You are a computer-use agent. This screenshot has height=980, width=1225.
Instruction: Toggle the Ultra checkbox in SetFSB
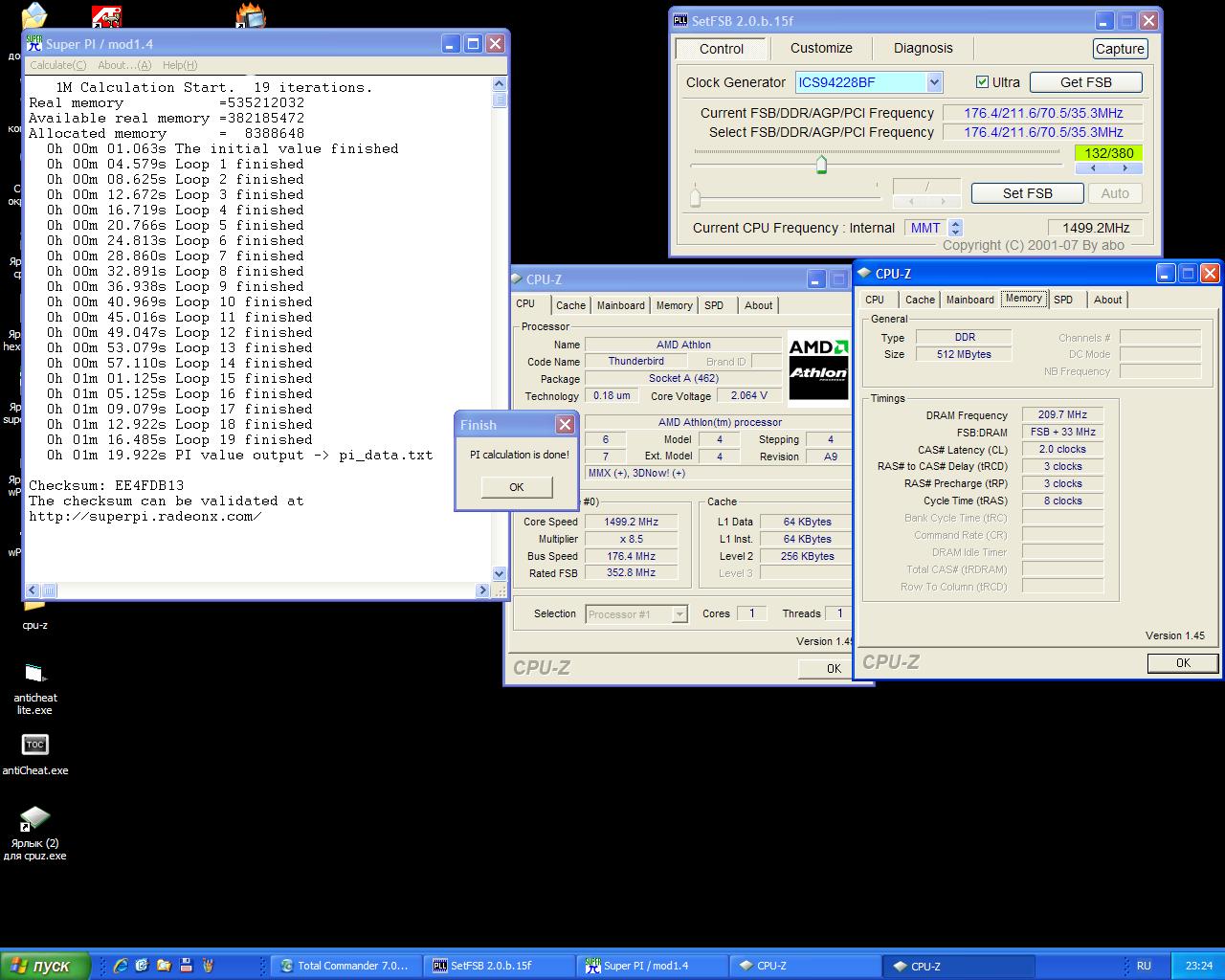click(982, 82)
